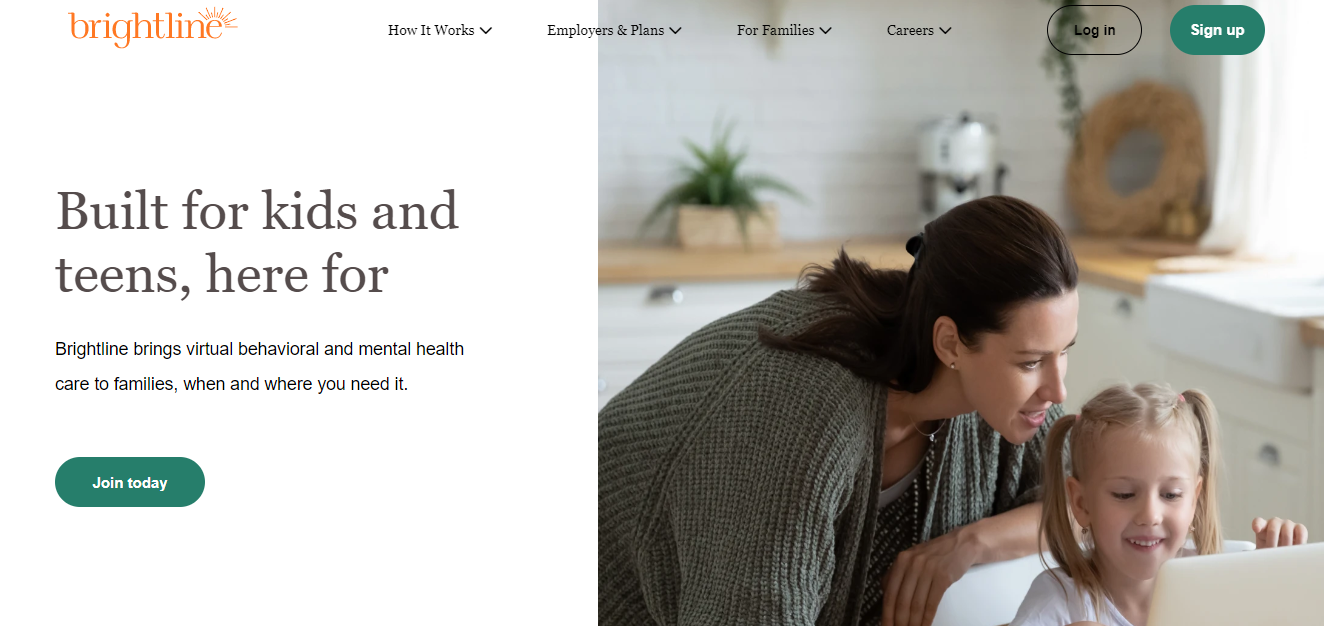The image size is (1324, 626).
Task: Click the Brightline logo
Action: pyautogui.click(x=153, y=27)
